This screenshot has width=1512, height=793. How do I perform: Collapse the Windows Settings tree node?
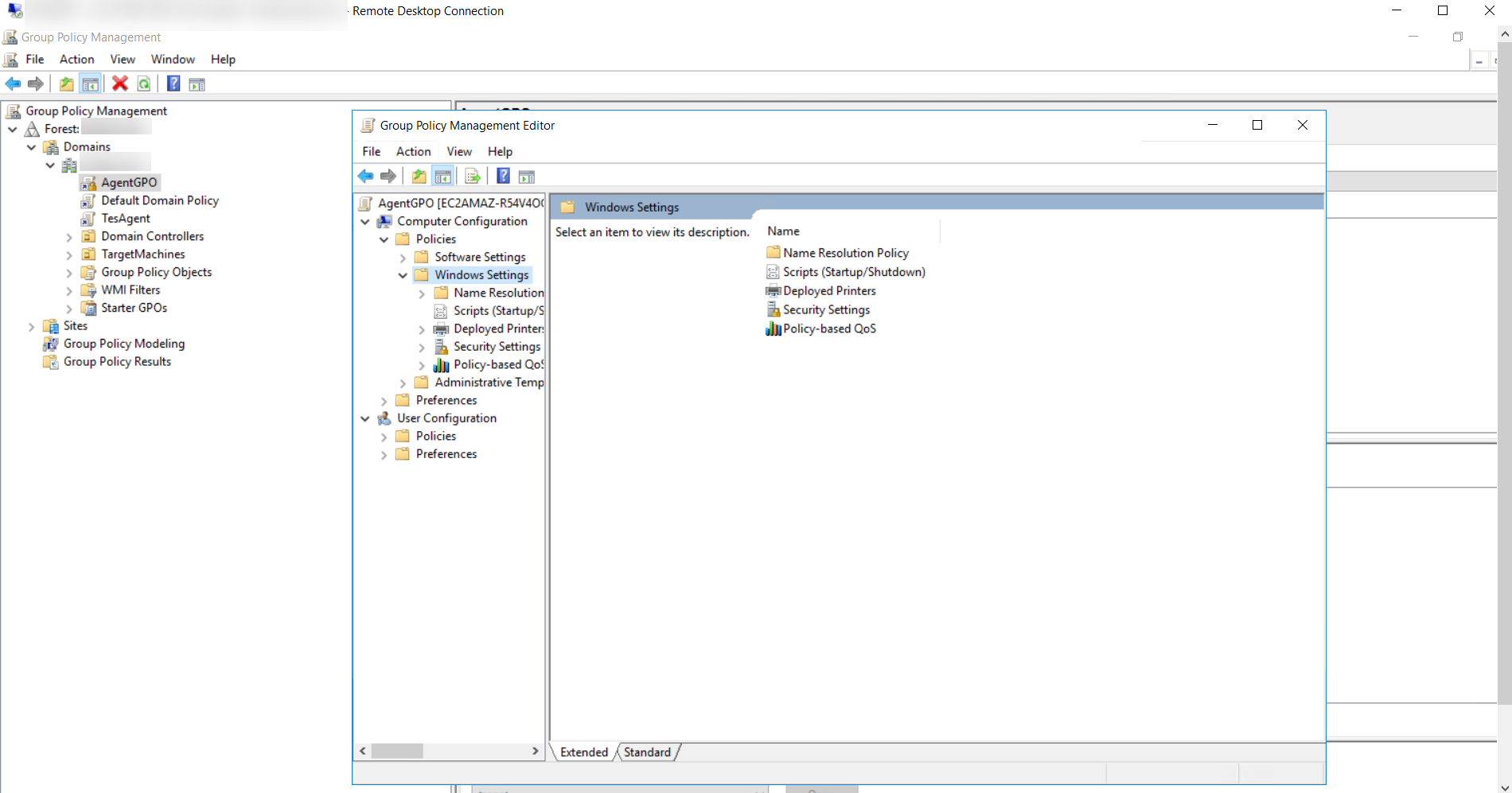coord(403,275)
